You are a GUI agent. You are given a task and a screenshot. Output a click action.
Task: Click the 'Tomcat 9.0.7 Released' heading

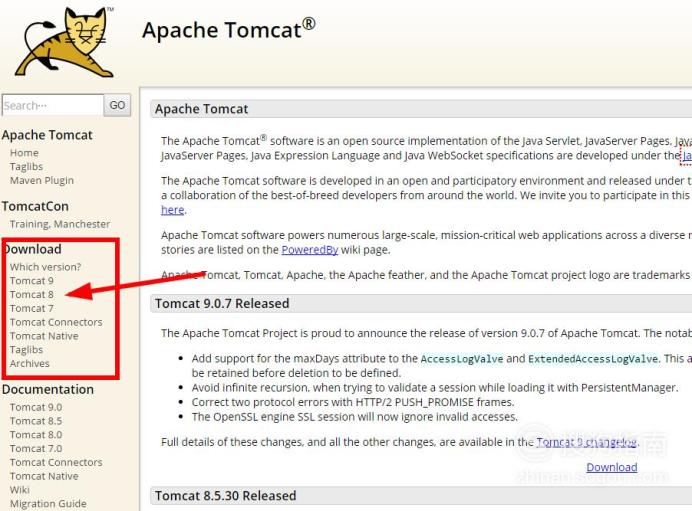[x=222, y=304]
